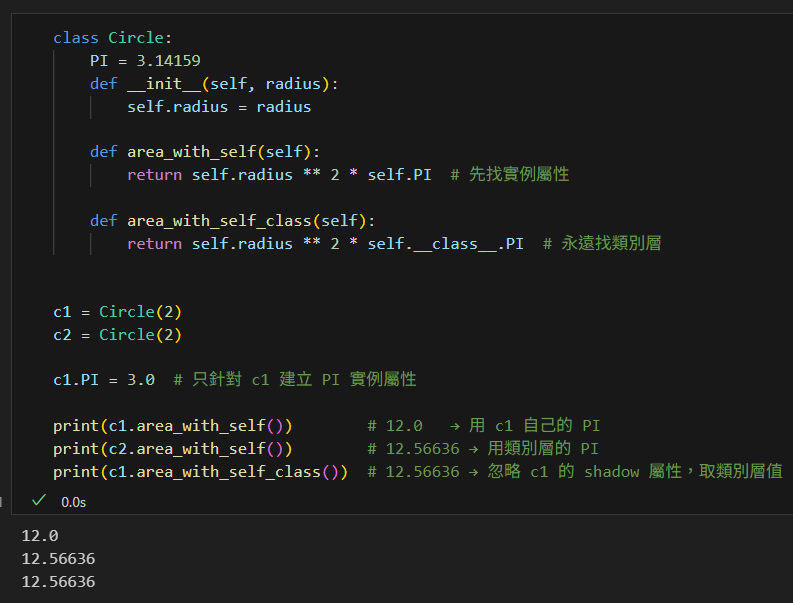Click the 'c1 = Circle(2)' line
The width and height of the screenshot is (793, 603).
[117, 312]
